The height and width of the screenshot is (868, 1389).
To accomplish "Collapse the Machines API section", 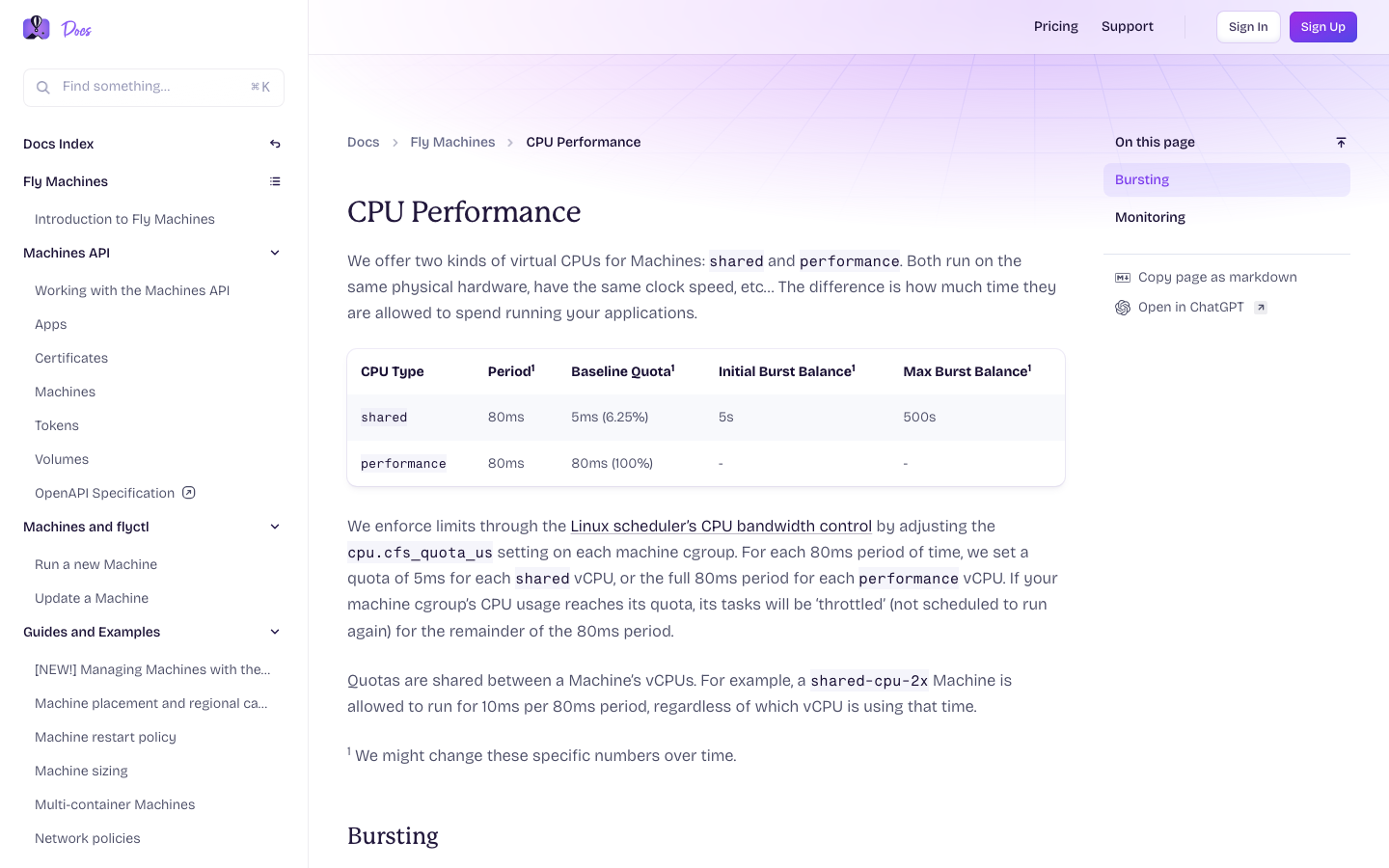I will (275, 253).
